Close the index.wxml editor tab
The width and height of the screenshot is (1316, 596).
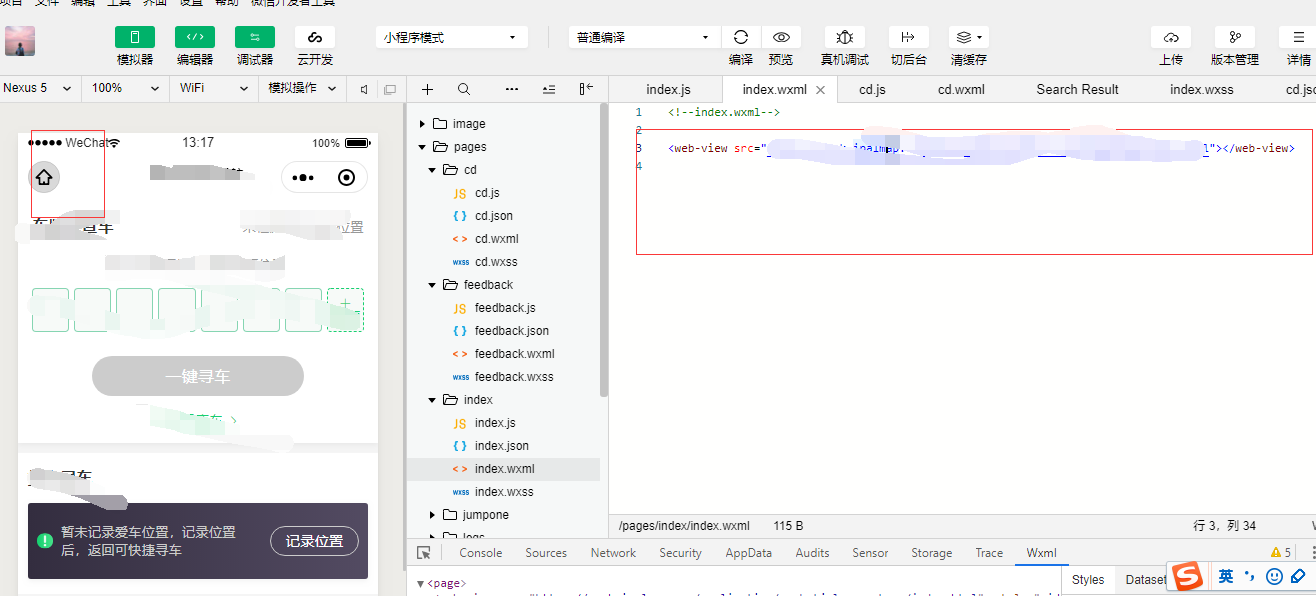820,90
